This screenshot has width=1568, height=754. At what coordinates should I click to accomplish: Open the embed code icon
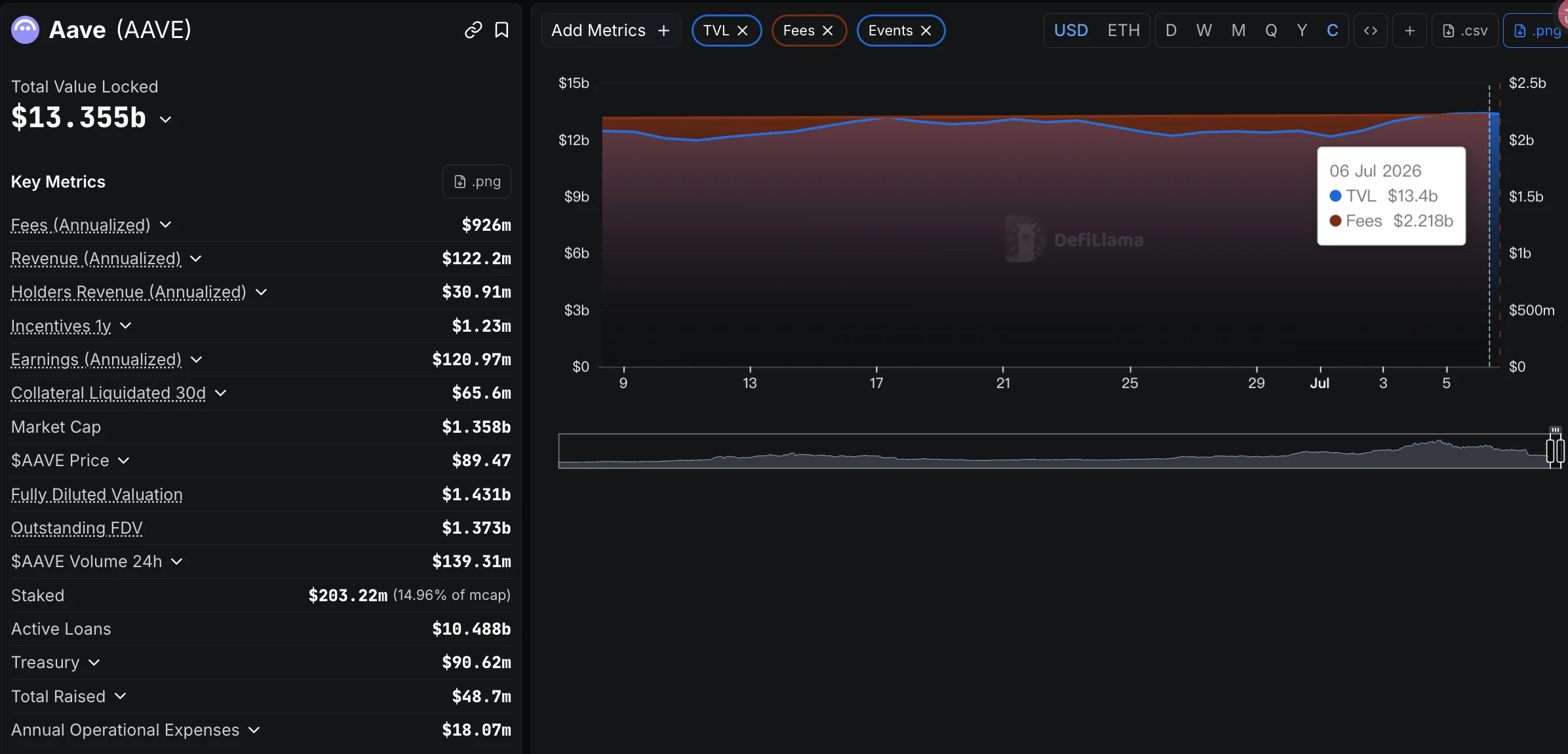point(1371,31)
